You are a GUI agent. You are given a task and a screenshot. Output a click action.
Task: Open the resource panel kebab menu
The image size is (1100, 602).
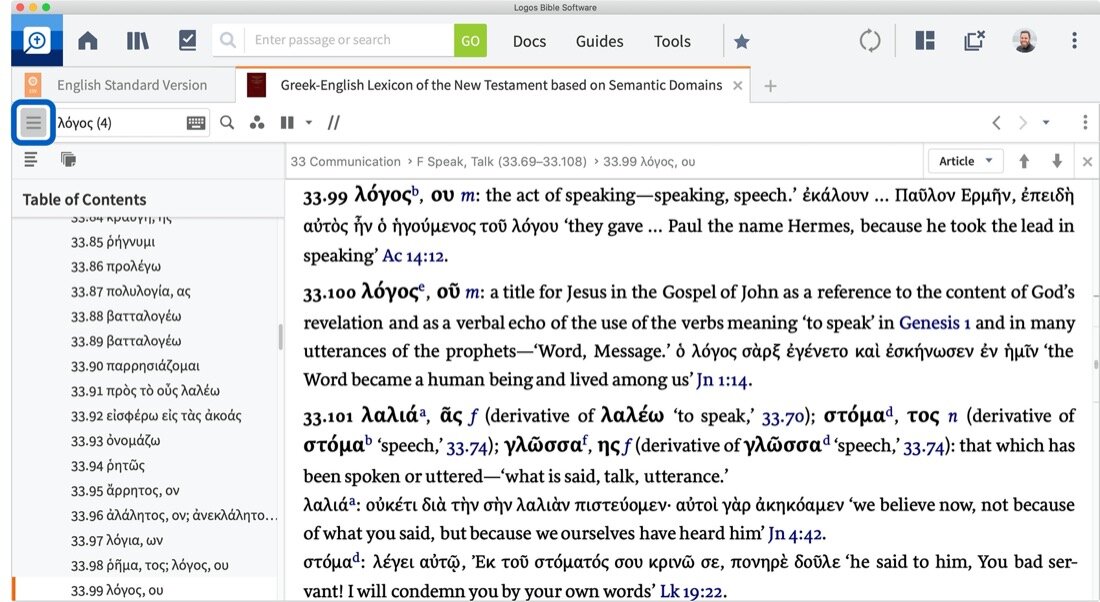pos(1085,123)
